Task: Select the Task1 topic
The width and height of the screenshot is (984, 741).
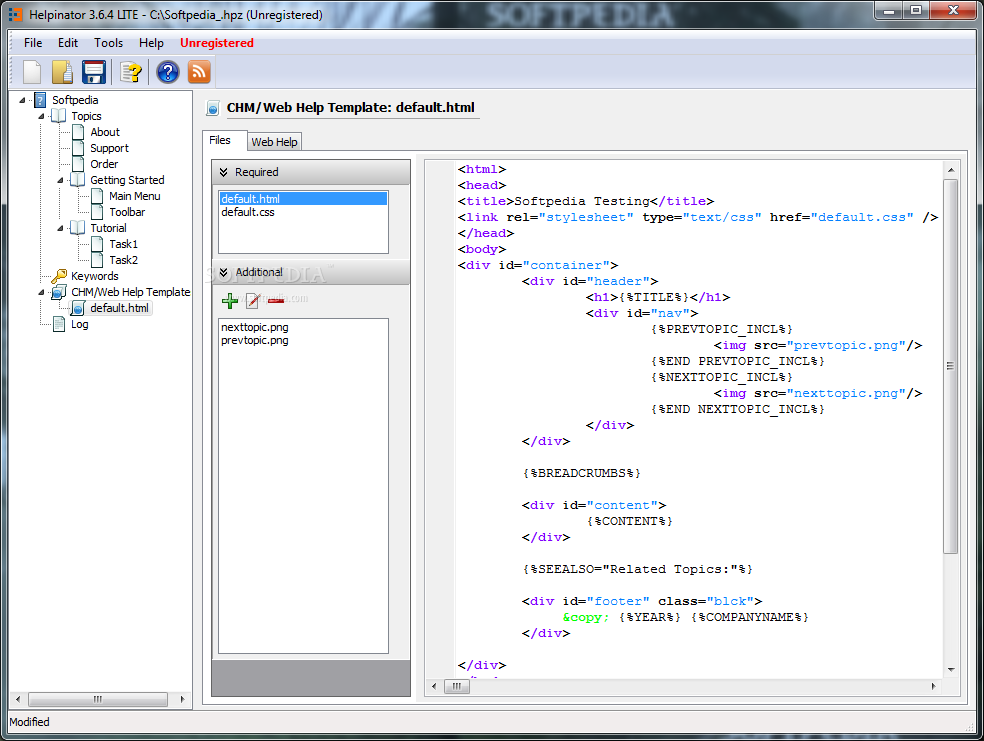Action: coord(124,244)
